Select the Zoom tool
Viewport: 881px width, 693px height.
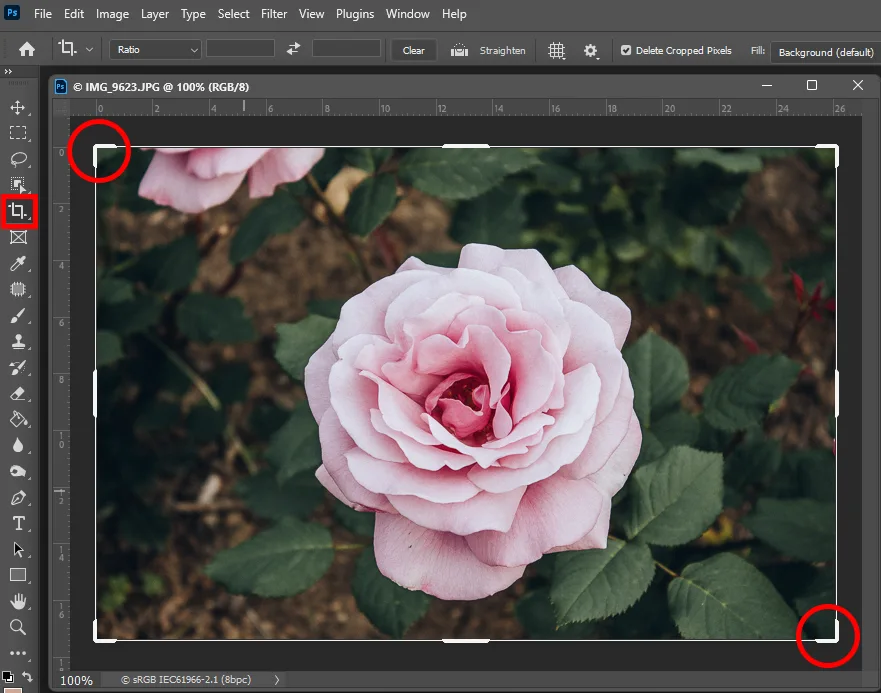(18, 627)
